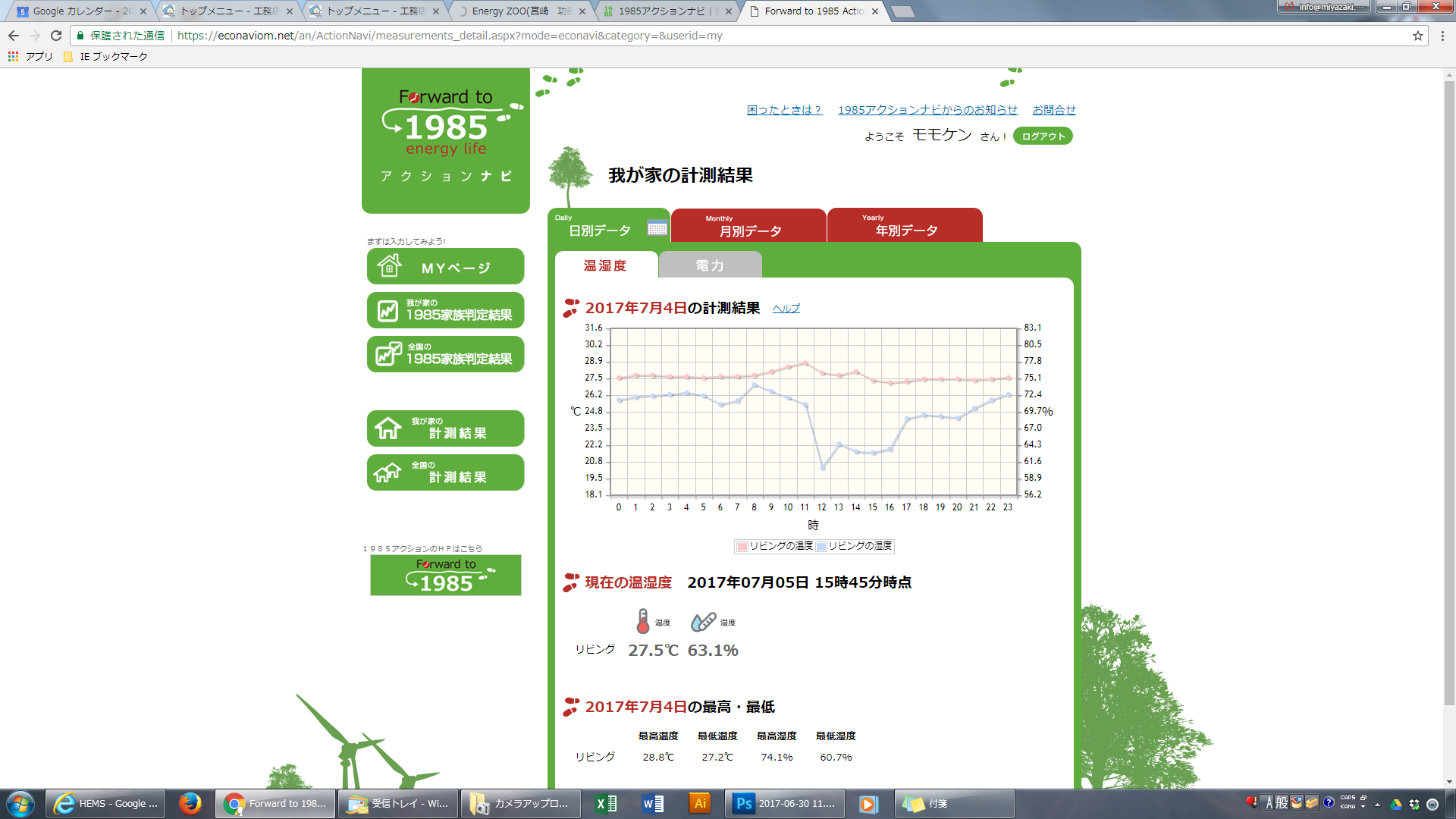Viewport: 1456px width, 819px height.
Task: Click the 困ったときは？ link
Action: (785, 110)
